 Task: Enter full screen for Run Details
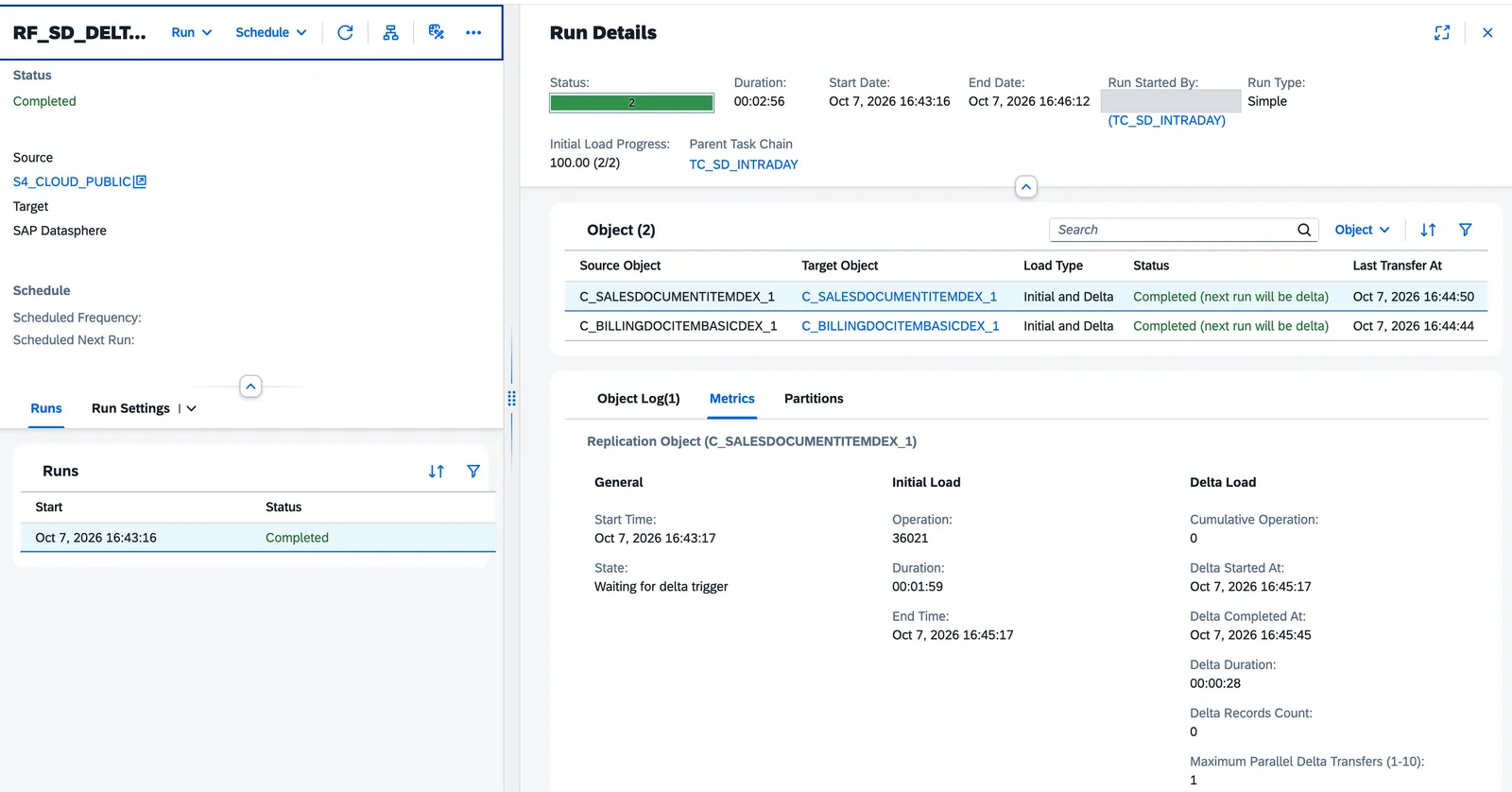(1442, 33)
